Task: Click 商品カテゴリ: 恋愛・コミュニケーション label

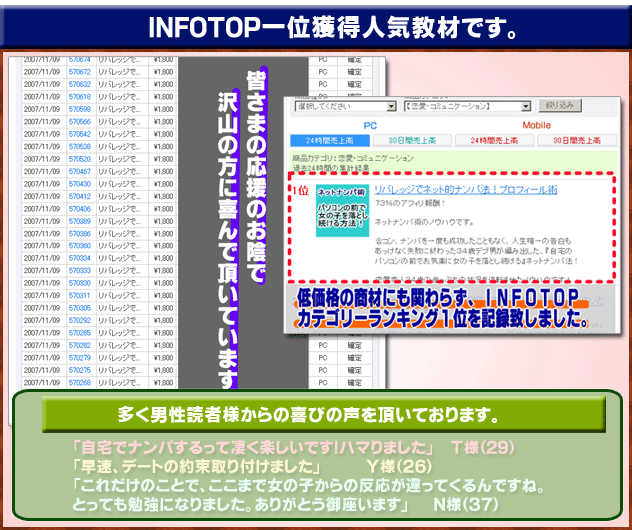Action: click(x=353, y=158)
